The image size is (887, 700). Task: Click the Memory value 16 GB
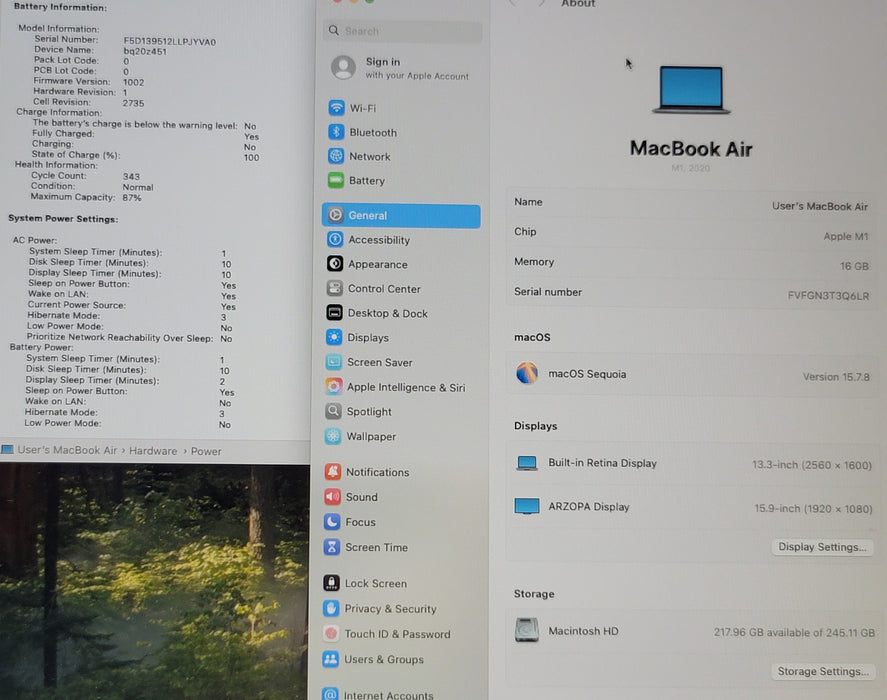point(854,265)
